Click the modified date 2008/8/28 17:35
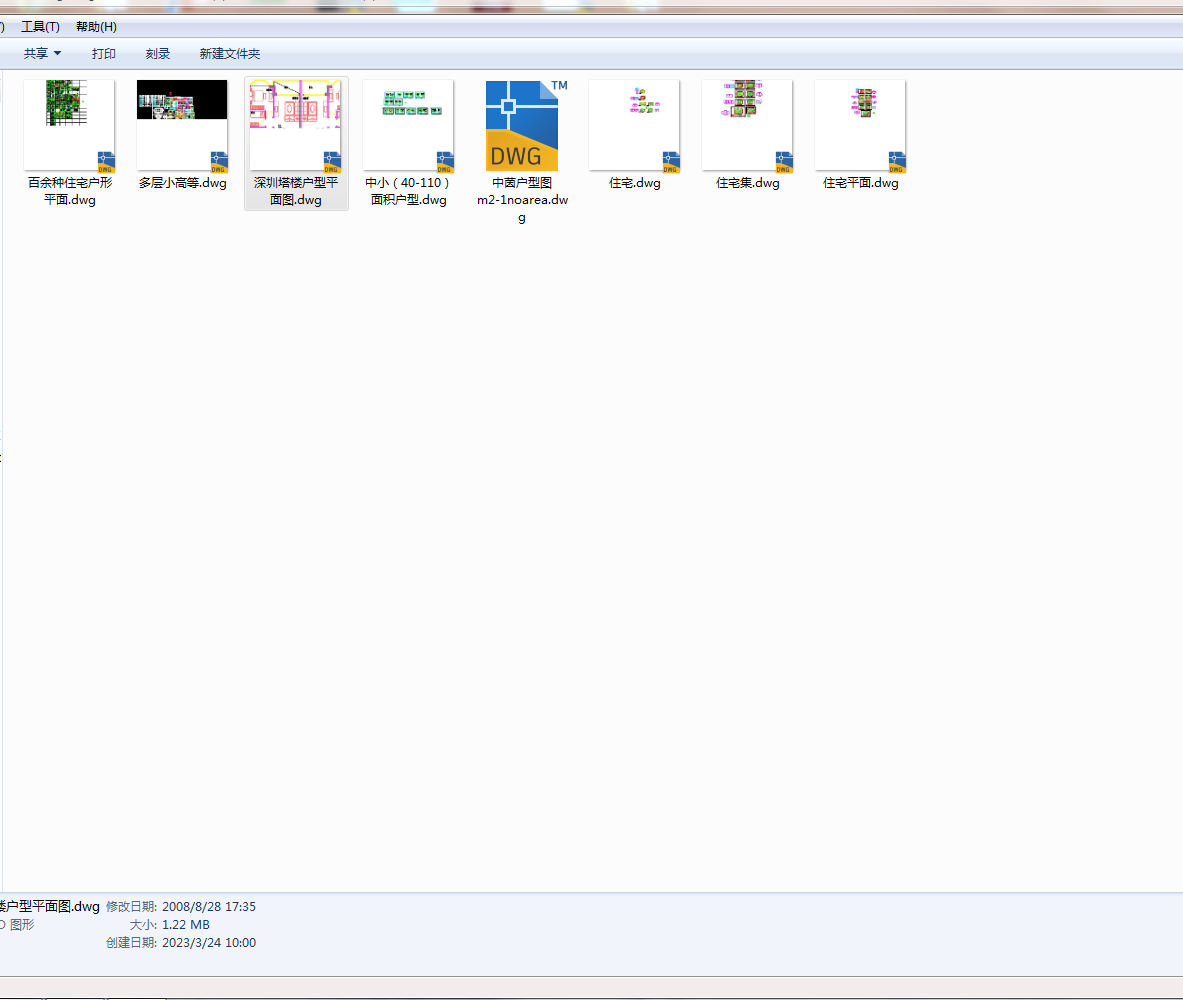The image size is (1183, 1000). pyautogui.click(x=209, y=906)
